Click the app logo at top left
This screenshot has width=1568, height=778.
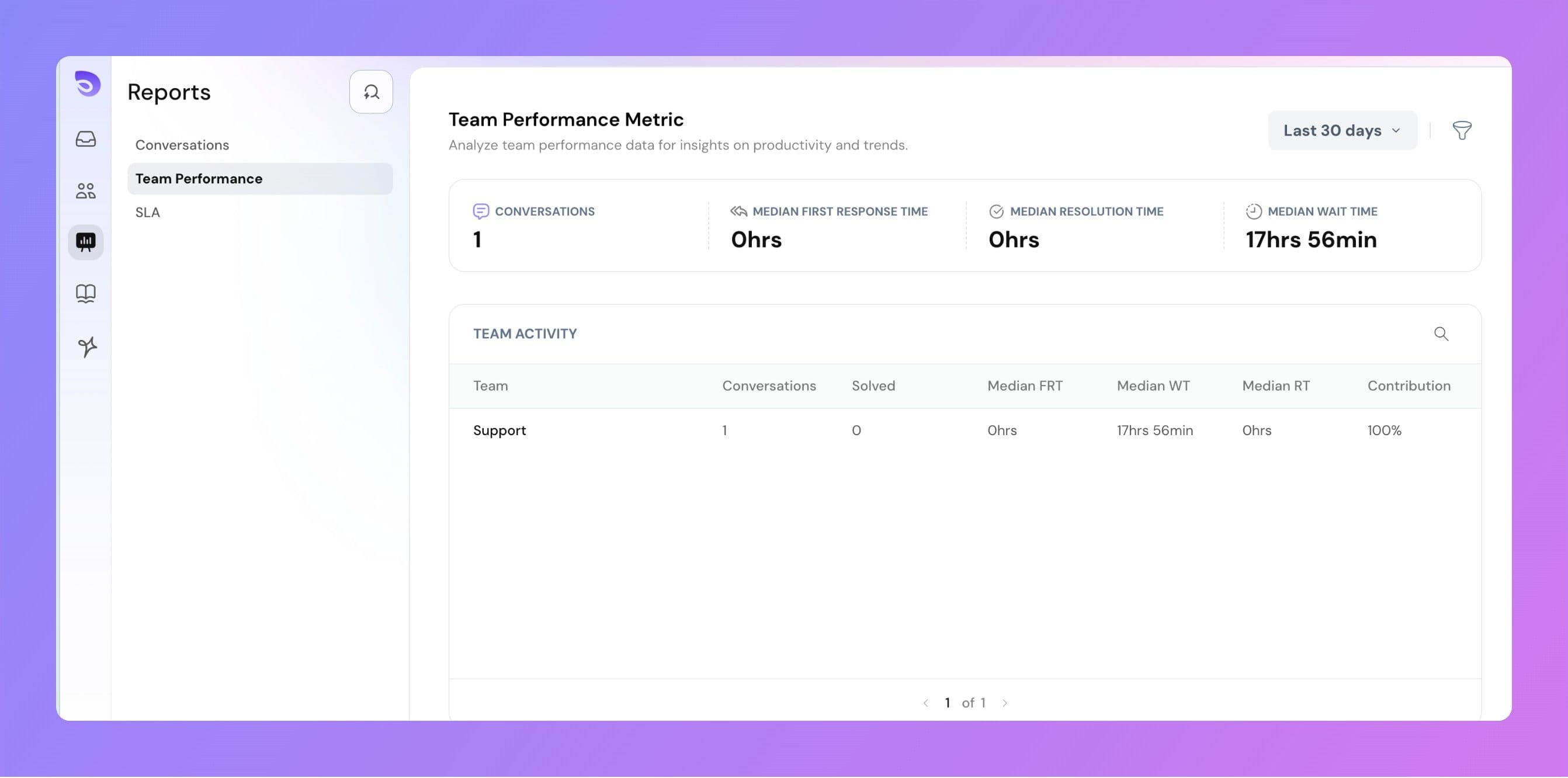[86, 85]
